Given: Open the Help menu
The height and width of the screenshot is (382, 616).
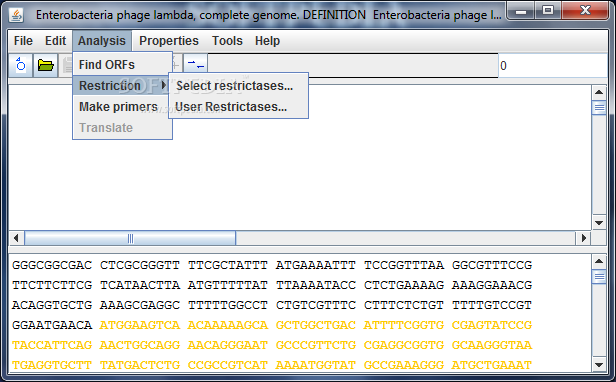Looking at the screenshot, I should (268, 41).
